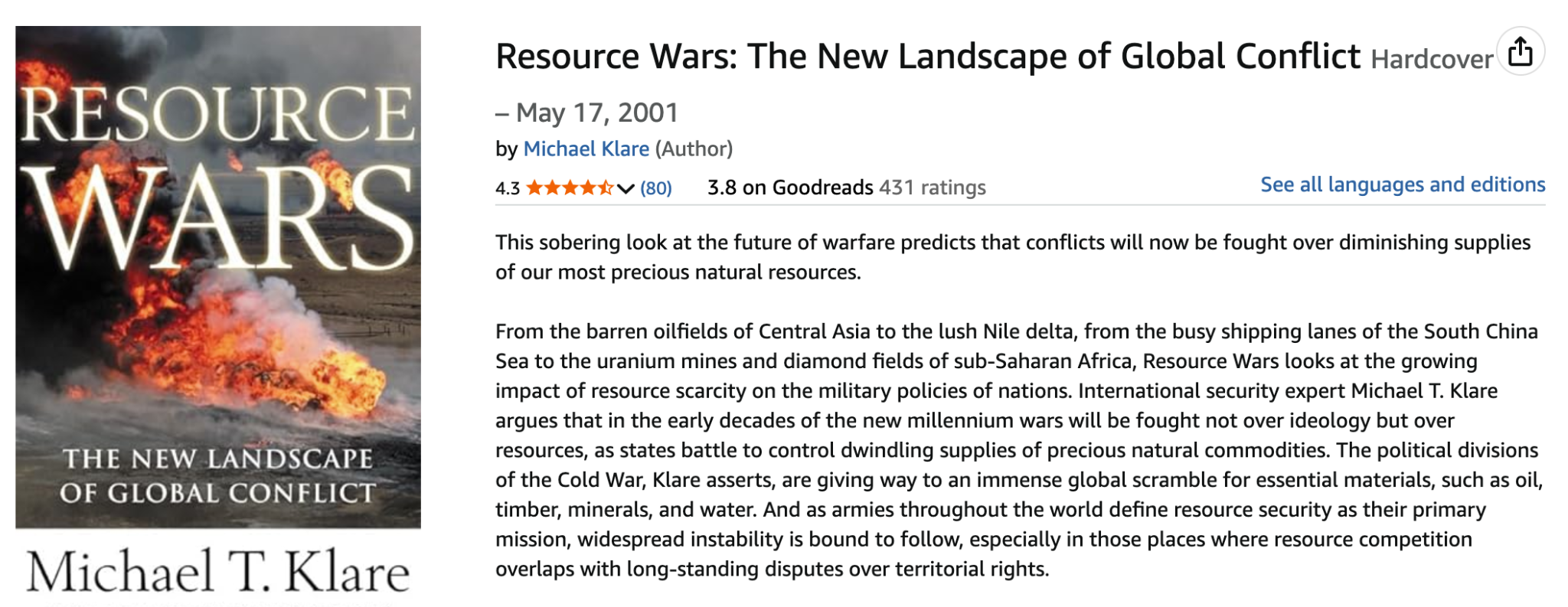Click the Michael T. Klare name on cover

[218, 571]
